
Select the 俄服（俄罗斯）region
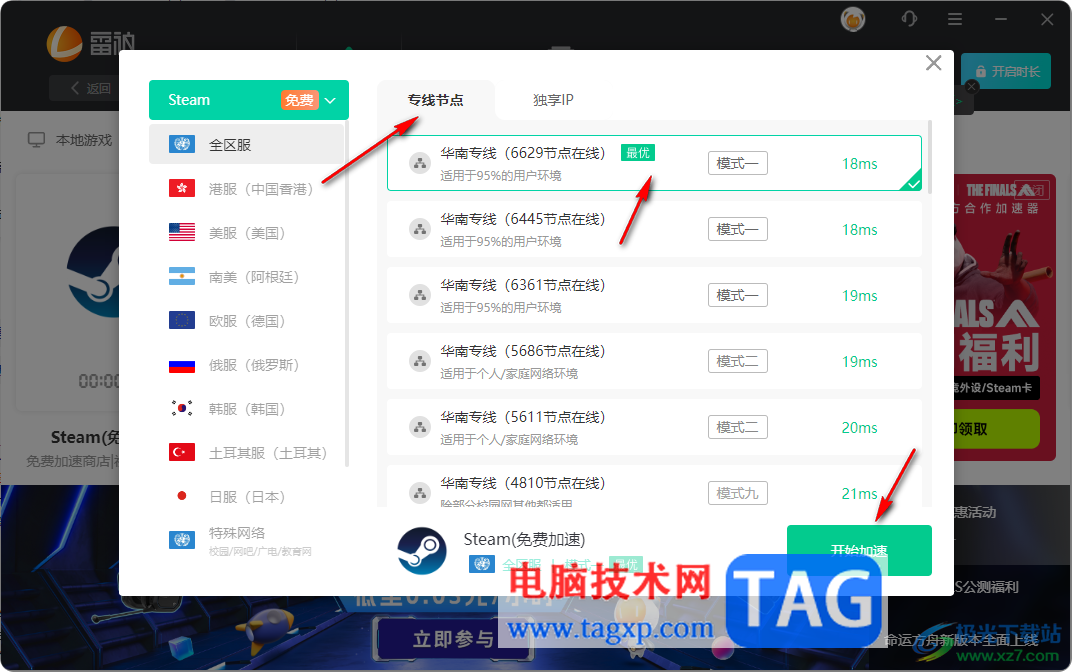[x=246, y=365]
